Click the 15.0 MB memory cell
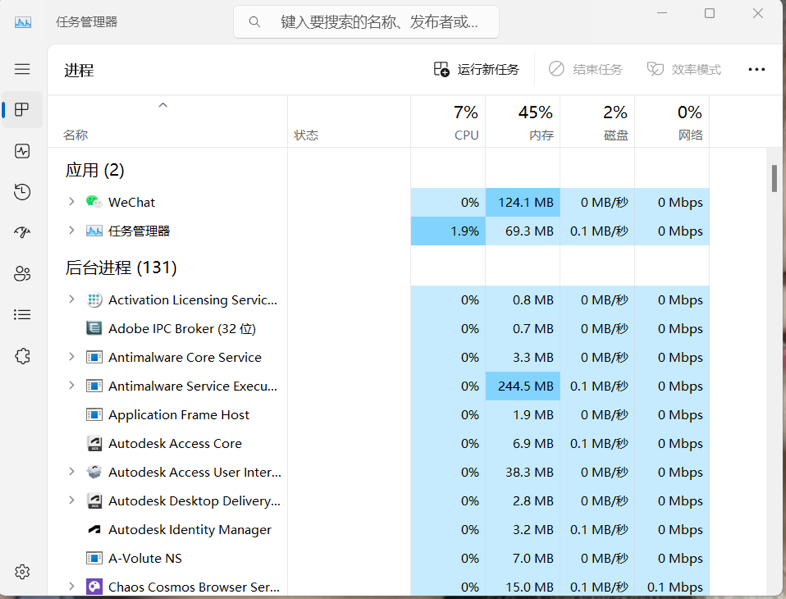Viewport: 786px width, 599px height. pyautogui.click(x=522, y=587)
